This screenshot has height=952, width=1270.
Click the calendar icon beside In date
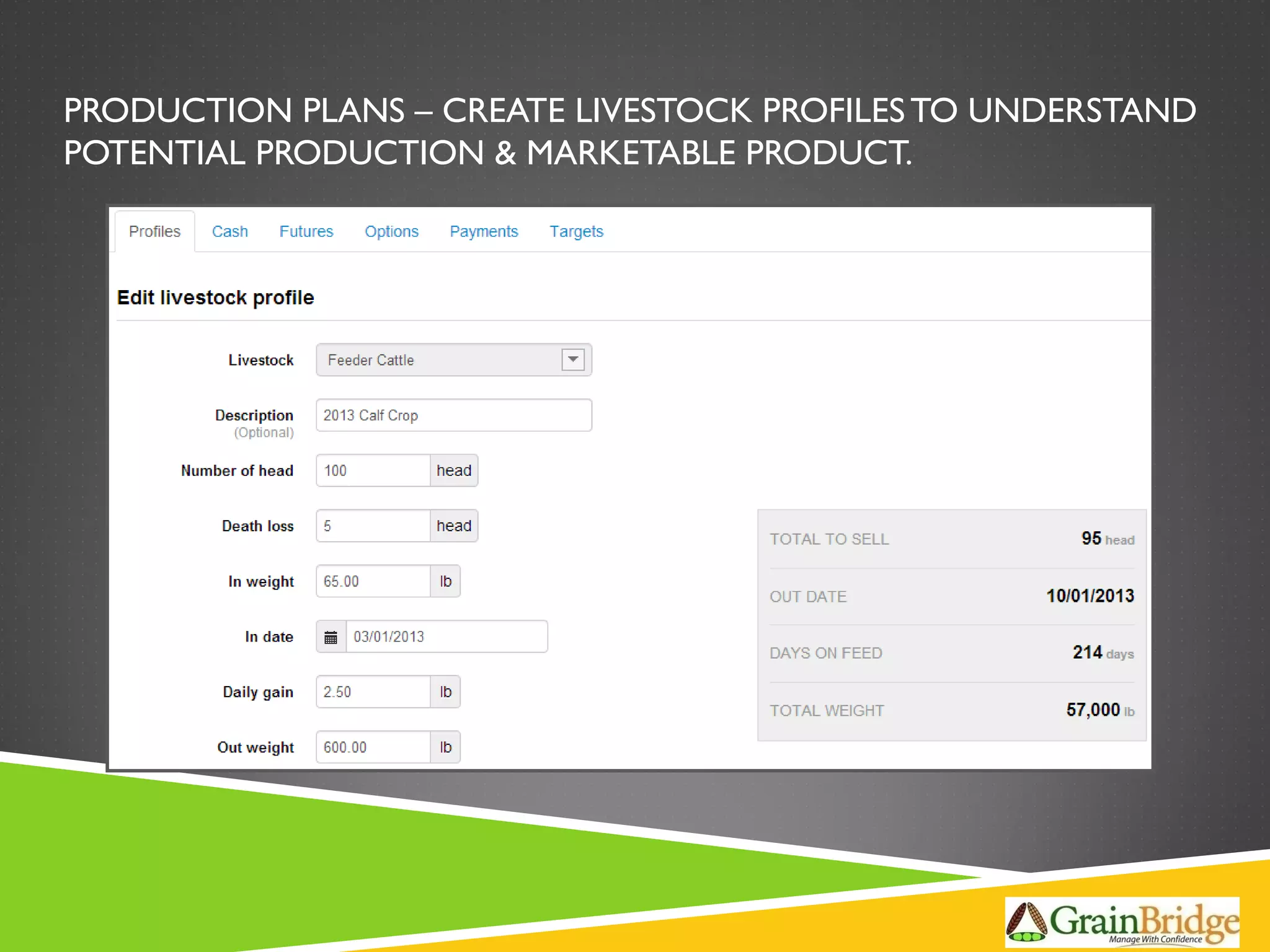point(331,637)
